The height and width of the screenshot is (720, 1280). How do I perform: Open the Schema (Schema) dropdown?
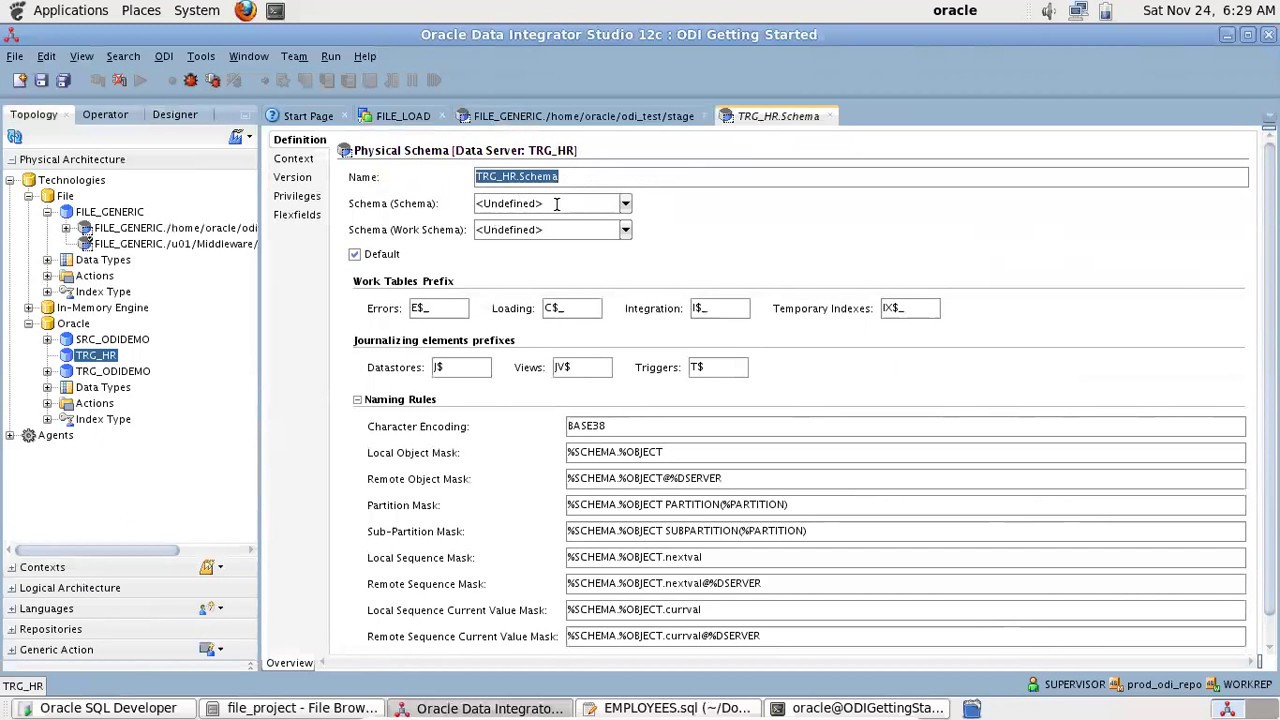[625, 204]
